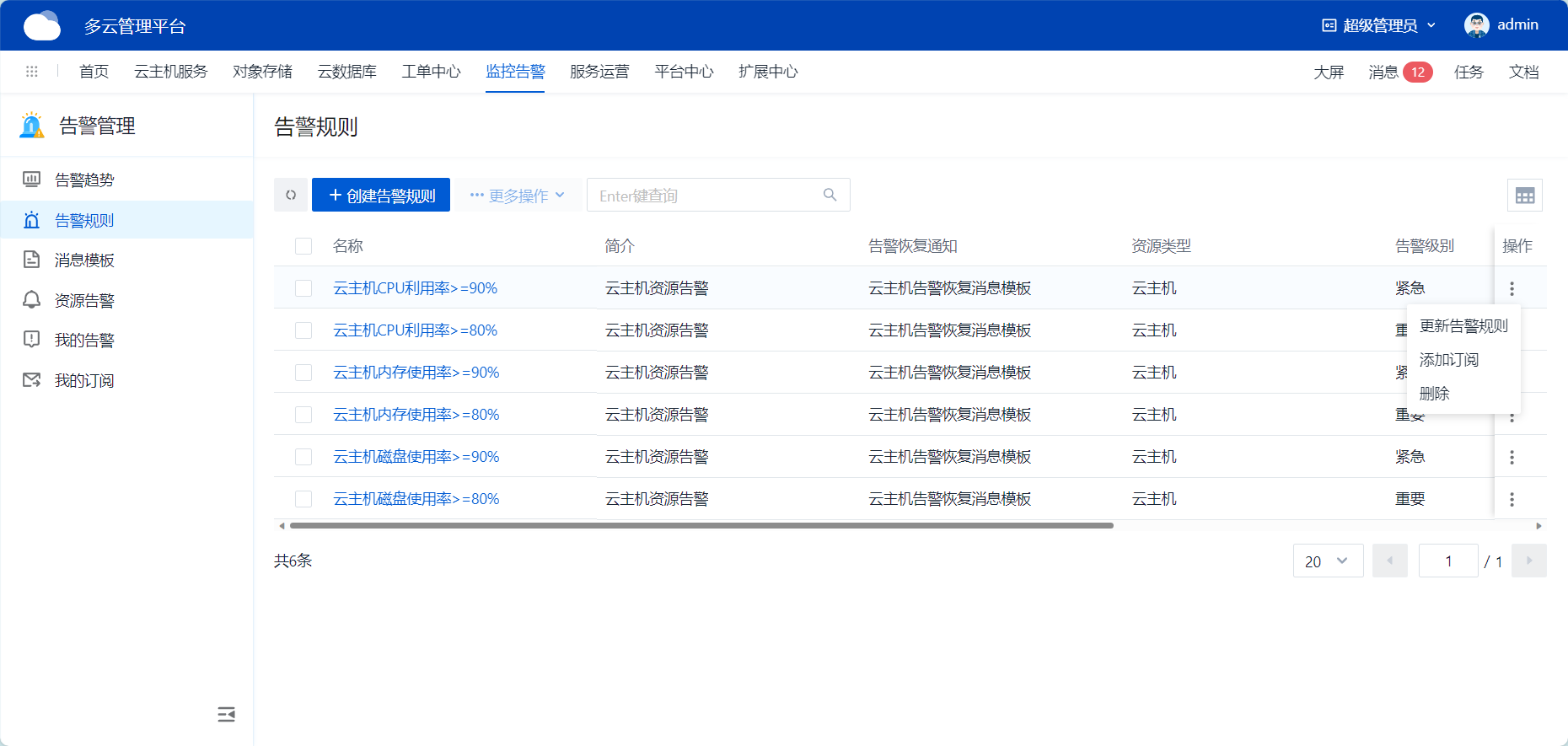The image size is (1568, 746).
Task: Open actions menu for 云主机磁盘使用率>=90% row
Action: pos(1512,457)
